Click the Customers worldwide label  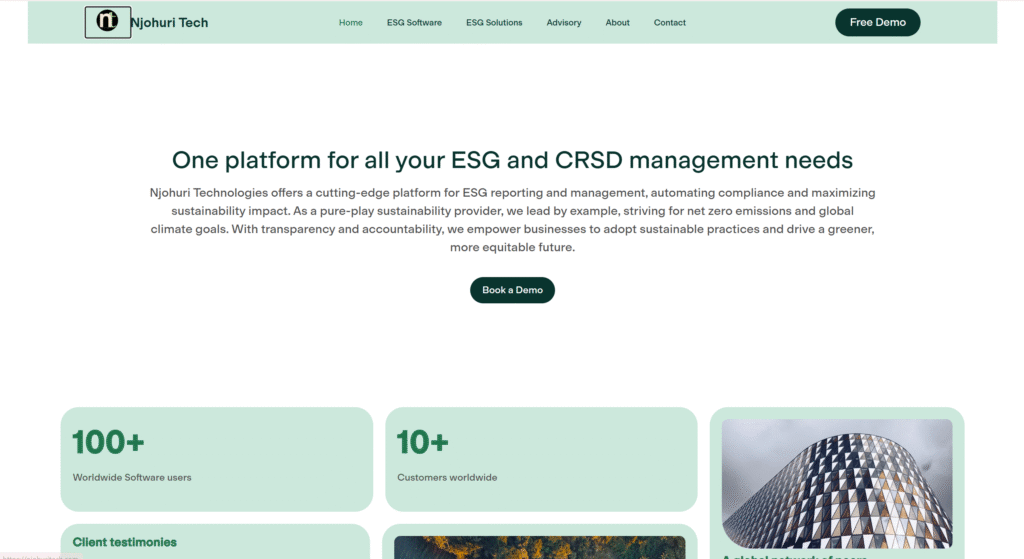(447, 477)
